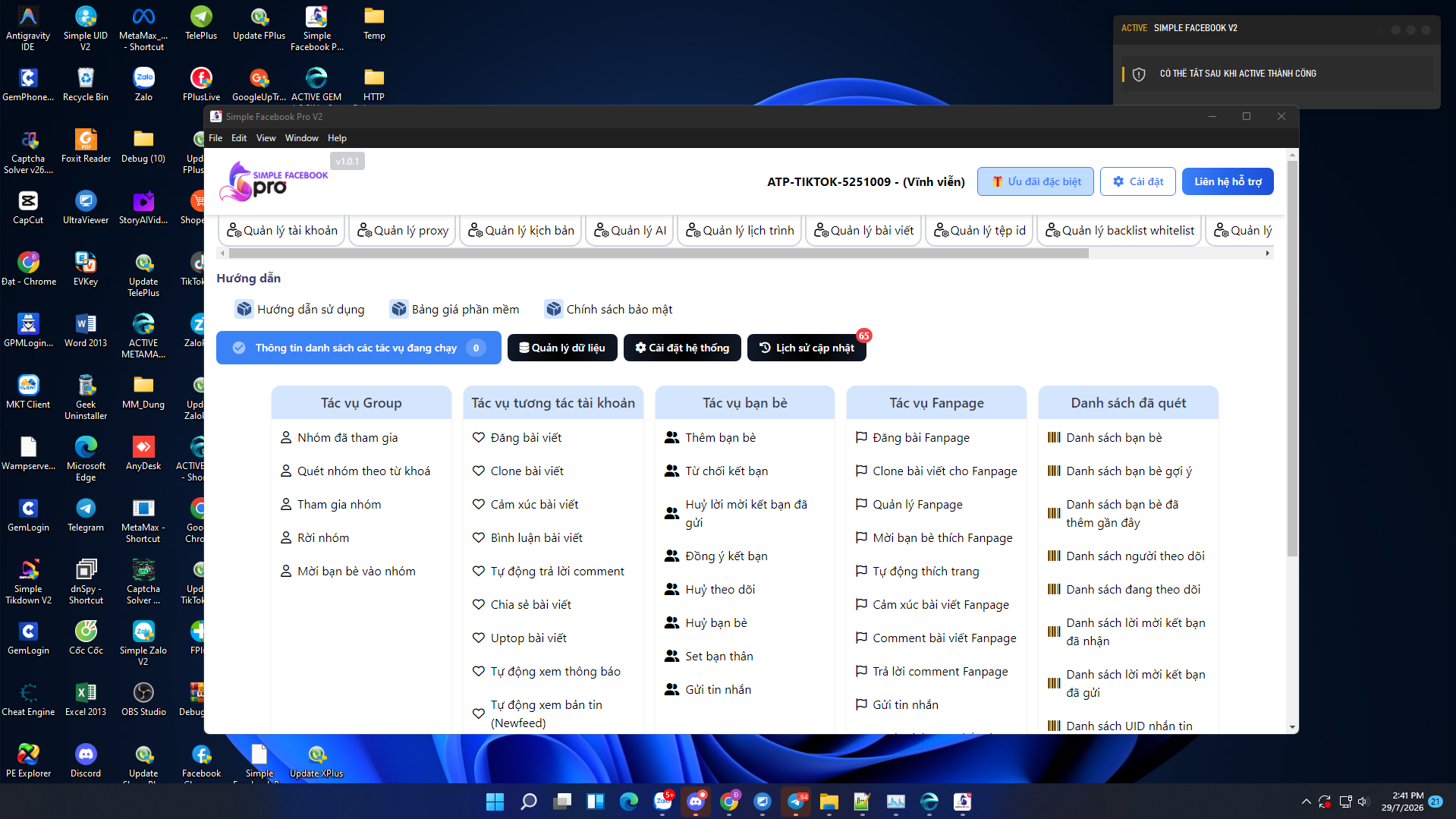Open the Window menu

(x=301, y=138)
